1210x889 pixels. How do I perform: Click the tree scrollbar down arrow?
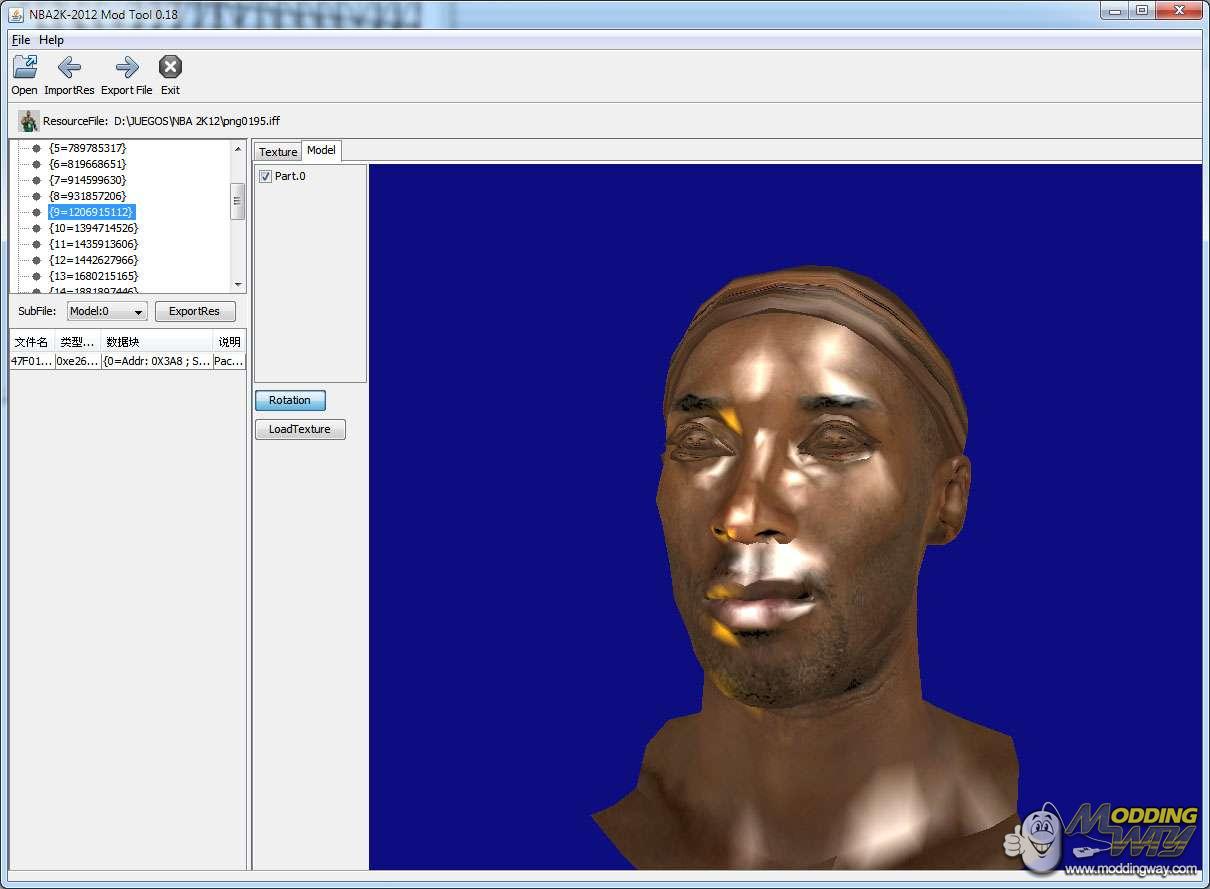pos(237,284)
